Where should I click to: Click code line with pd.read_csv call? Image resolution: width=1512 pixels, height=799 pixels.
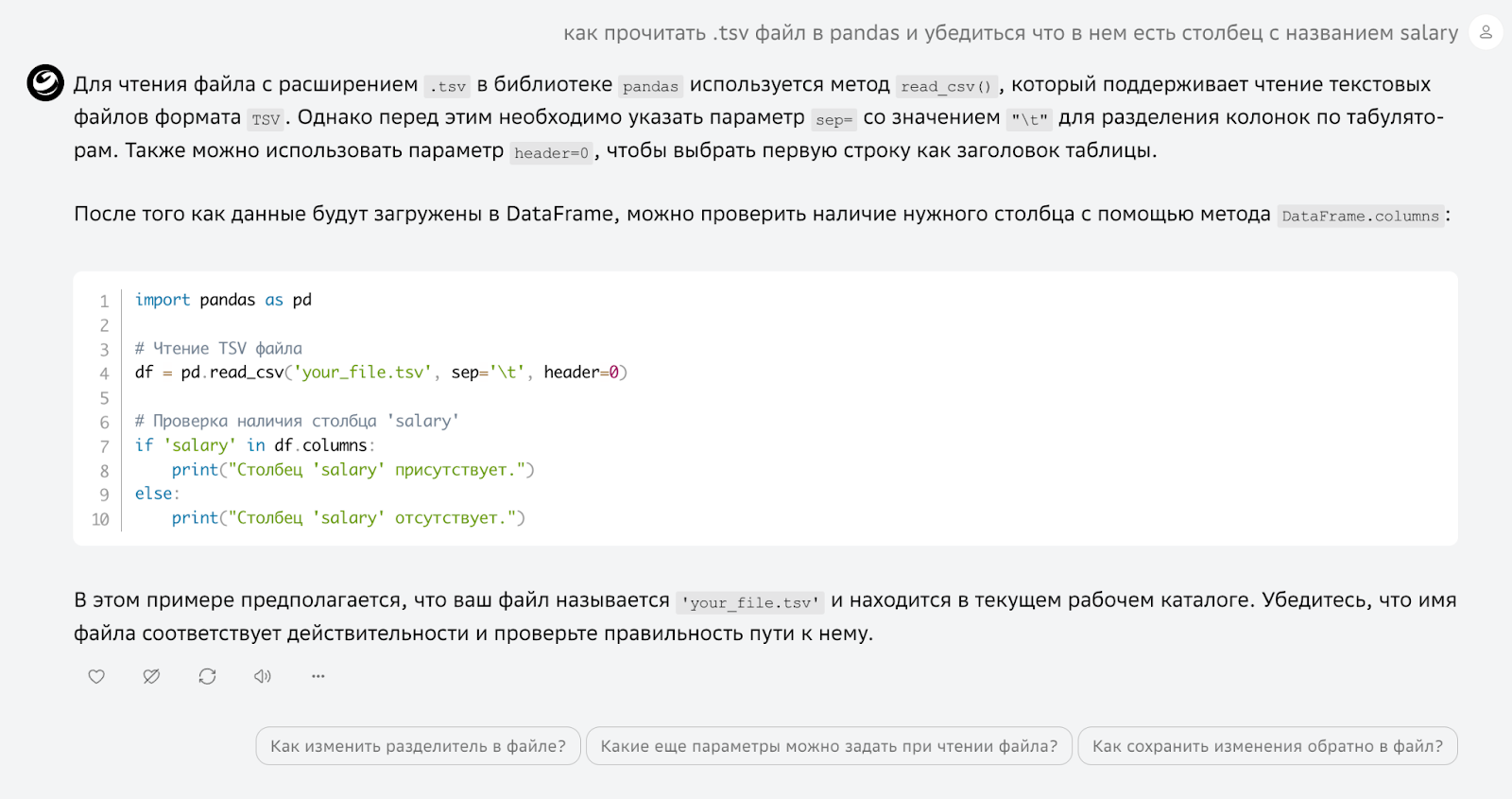(x=381, y=373)
